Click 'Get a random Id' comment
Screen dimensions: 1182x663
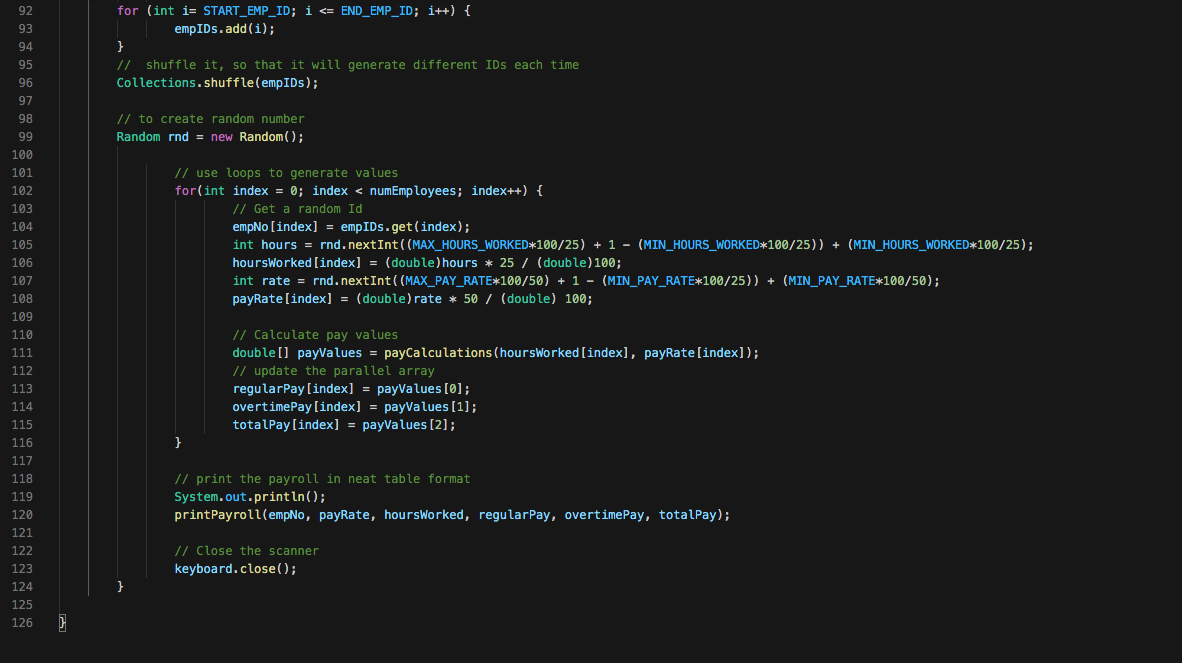coord(297,209)
